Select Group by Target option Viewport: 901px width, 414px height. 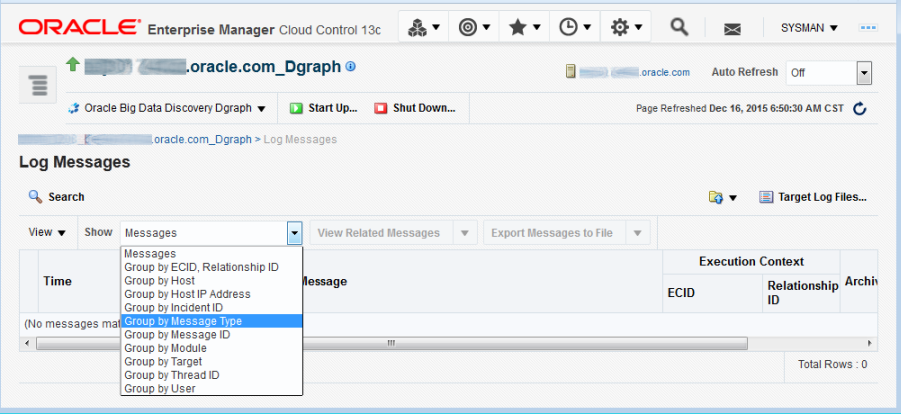(x=211, y=362)
